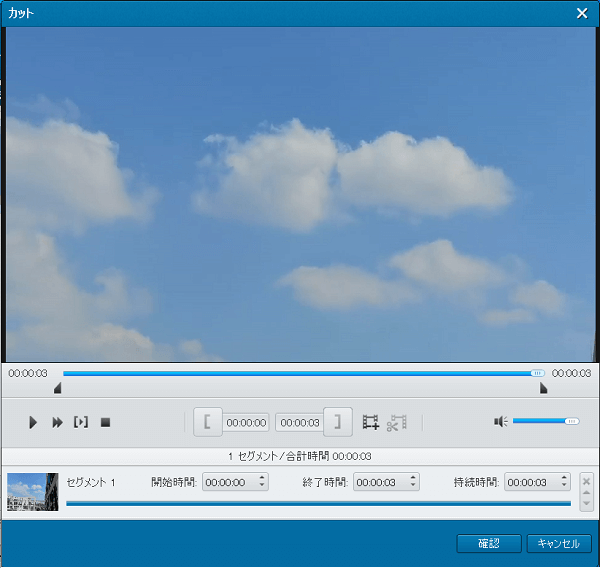Click the 持続時間 time stepper

pos(565,482)
